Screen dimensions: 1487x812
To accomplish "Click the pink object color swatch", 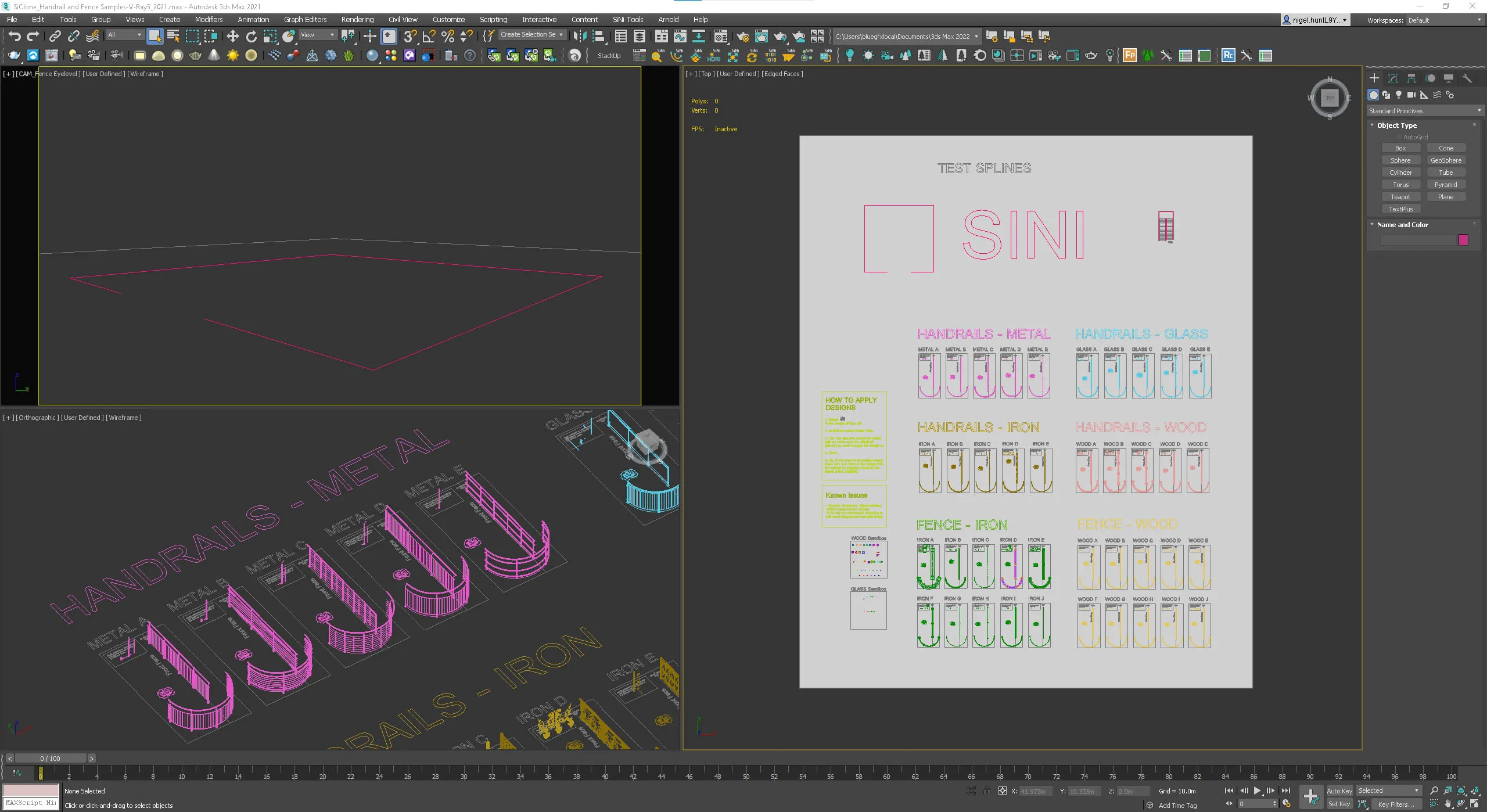I will [1463, 240].
